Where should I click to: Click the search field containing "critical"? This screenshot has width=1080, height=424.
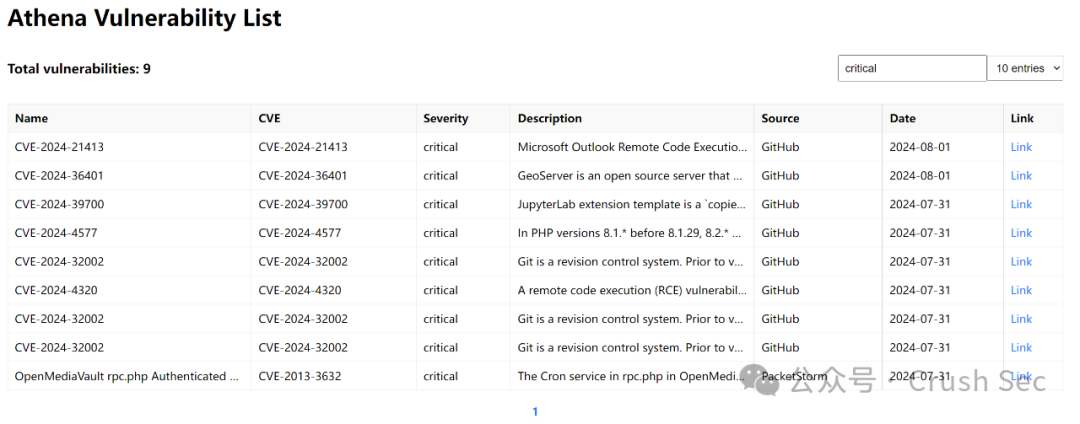coord(911,68)
